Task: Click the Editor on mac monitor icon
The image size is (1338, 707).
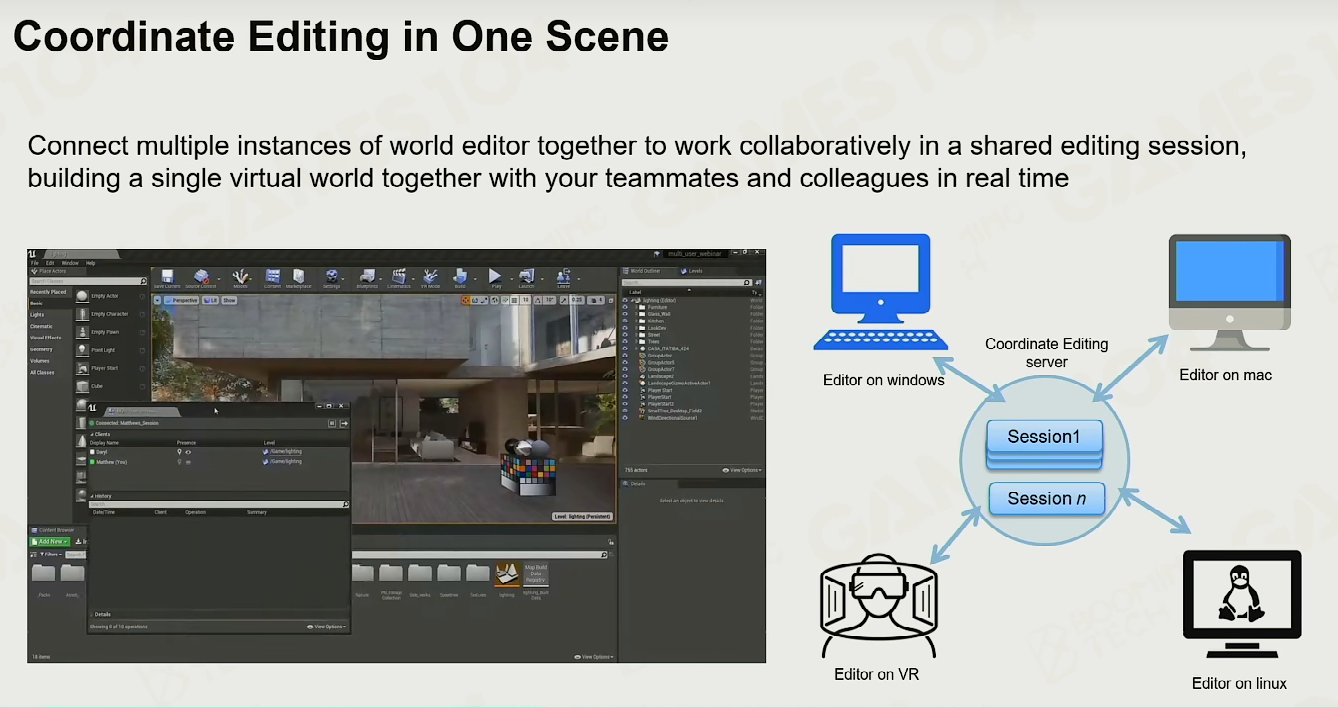Action: [1229, 293]
